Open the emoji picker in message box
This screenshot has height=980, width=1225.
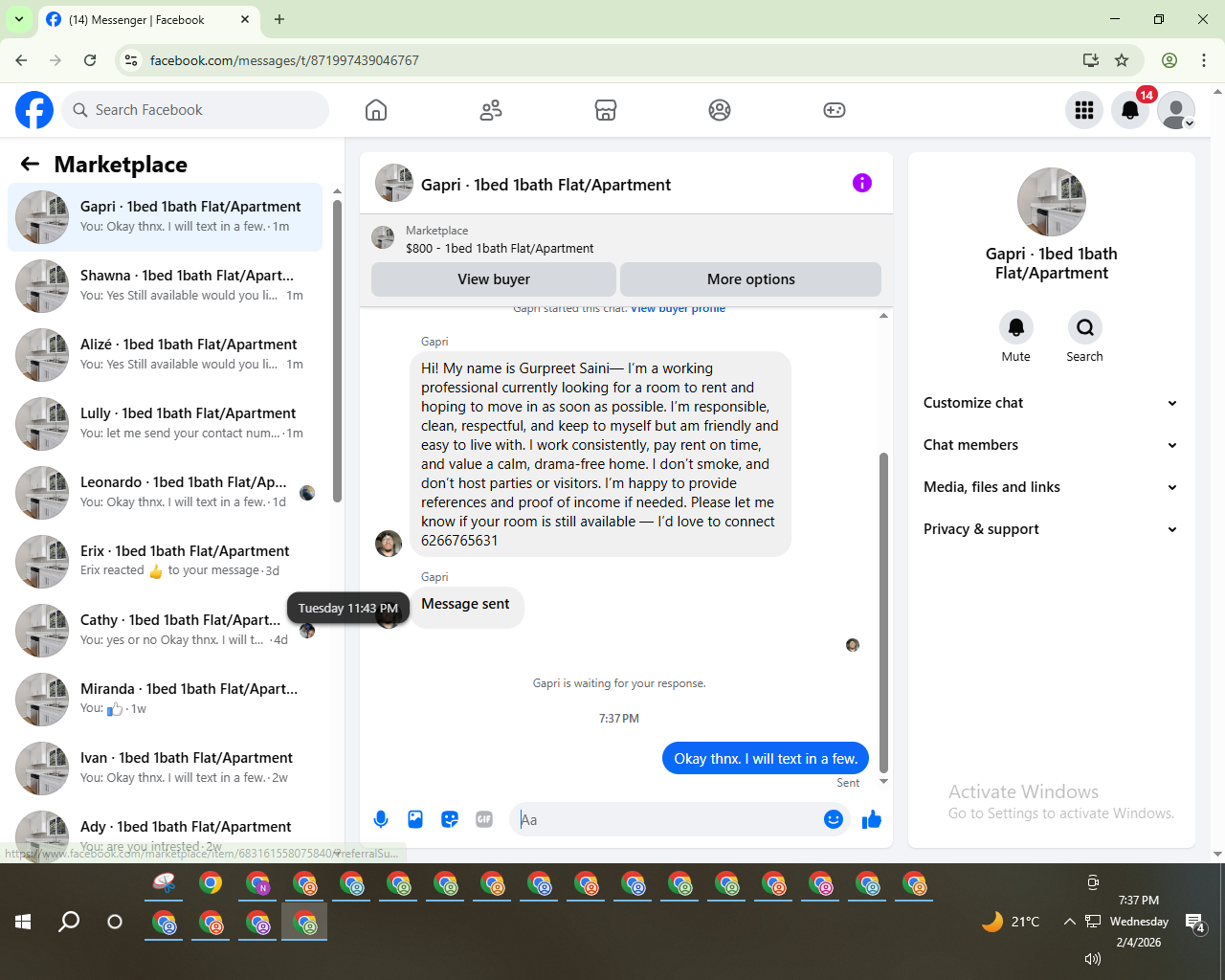point(834,819)
